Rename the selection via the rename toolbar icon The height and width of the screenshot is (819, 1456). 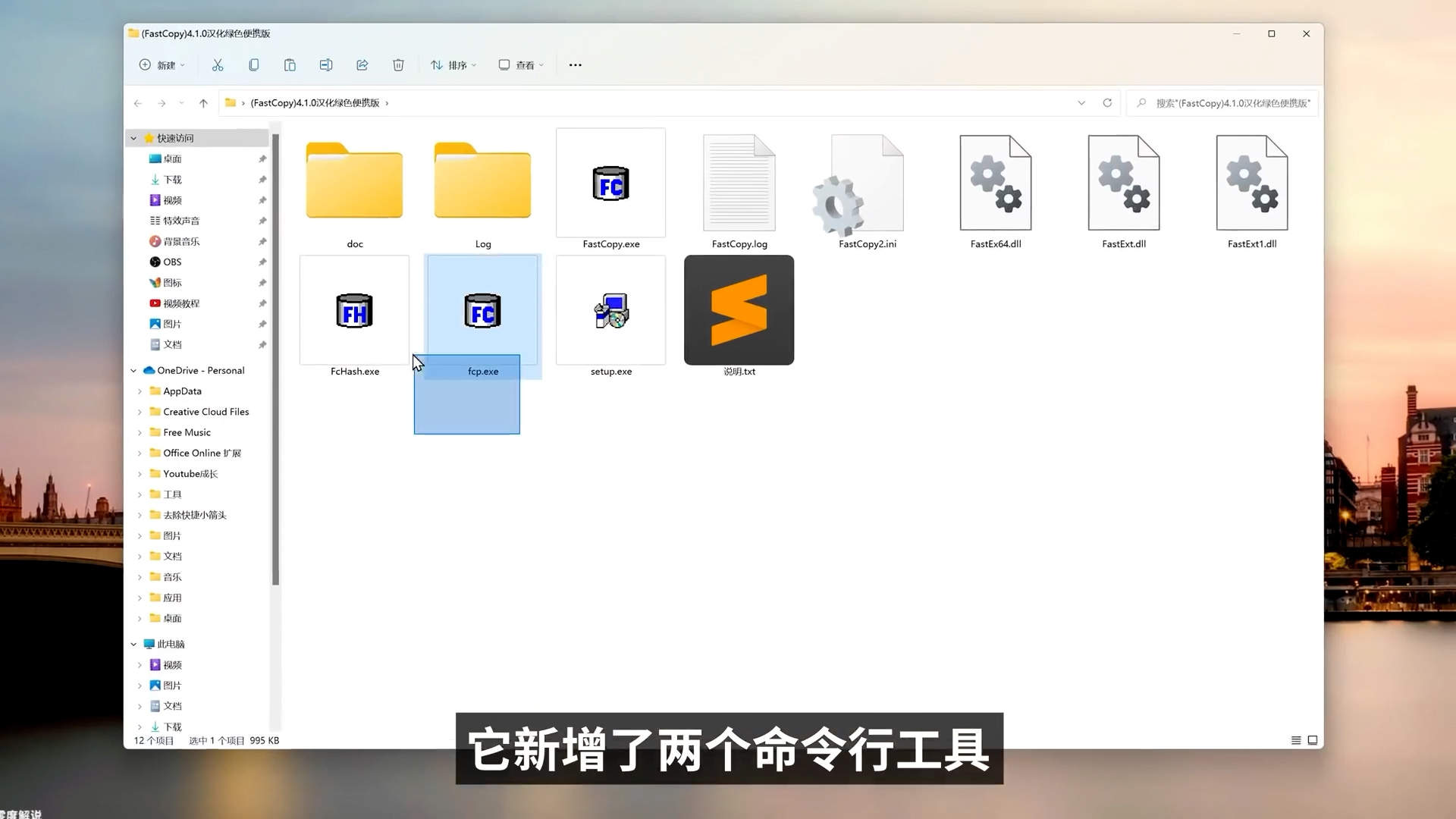[x=326, y=65]
